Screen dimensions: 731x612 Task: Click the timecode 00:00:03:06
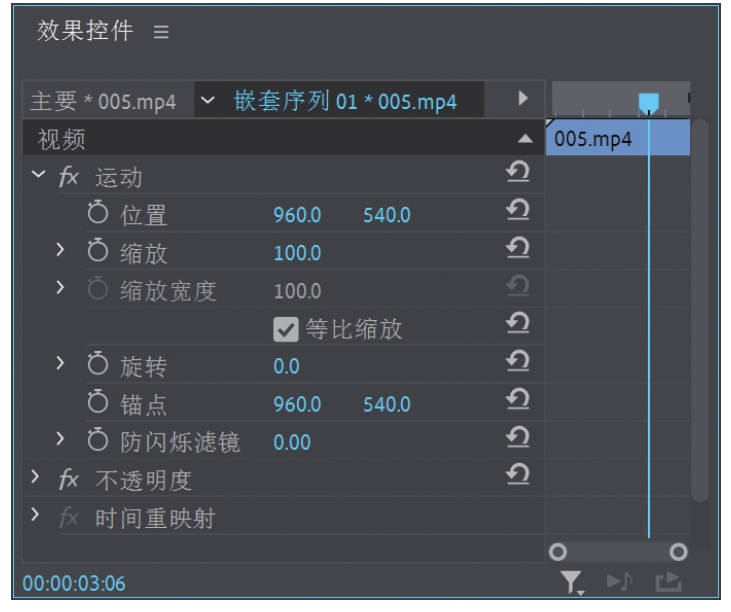[x=74, y=583]
